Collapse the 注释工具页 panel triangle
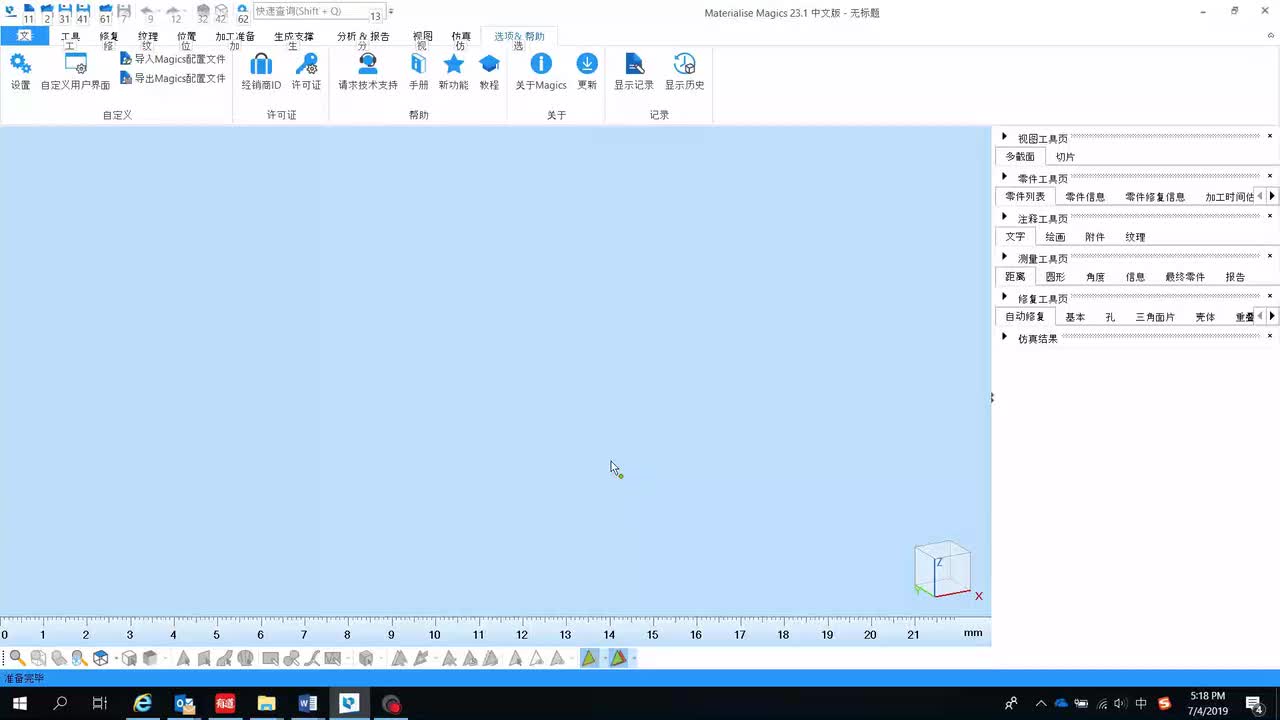Image resolution: width=1280 pixels, height=720 pixels. 1004,217
